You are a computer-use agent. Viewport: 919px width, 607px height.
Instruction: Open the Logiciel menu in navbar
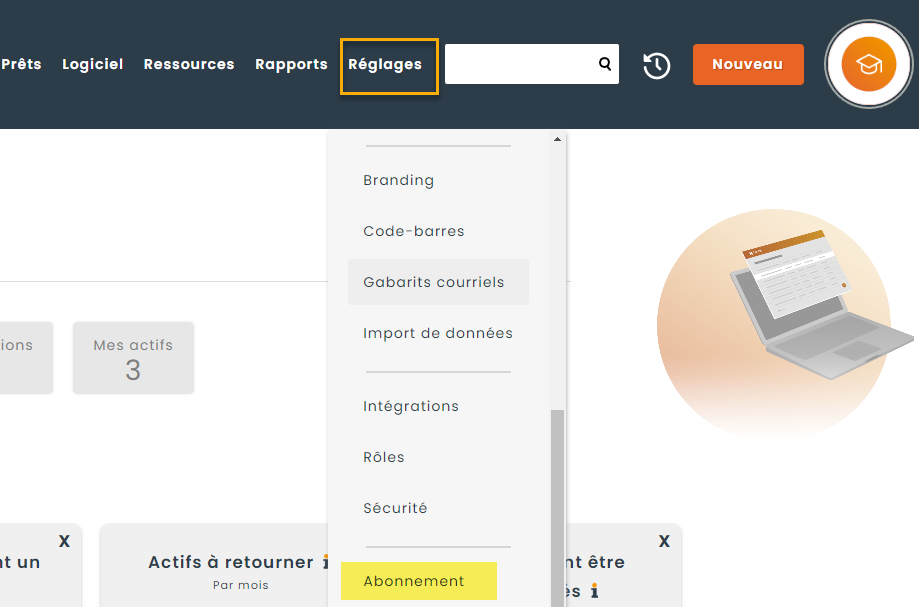(93, 65)
